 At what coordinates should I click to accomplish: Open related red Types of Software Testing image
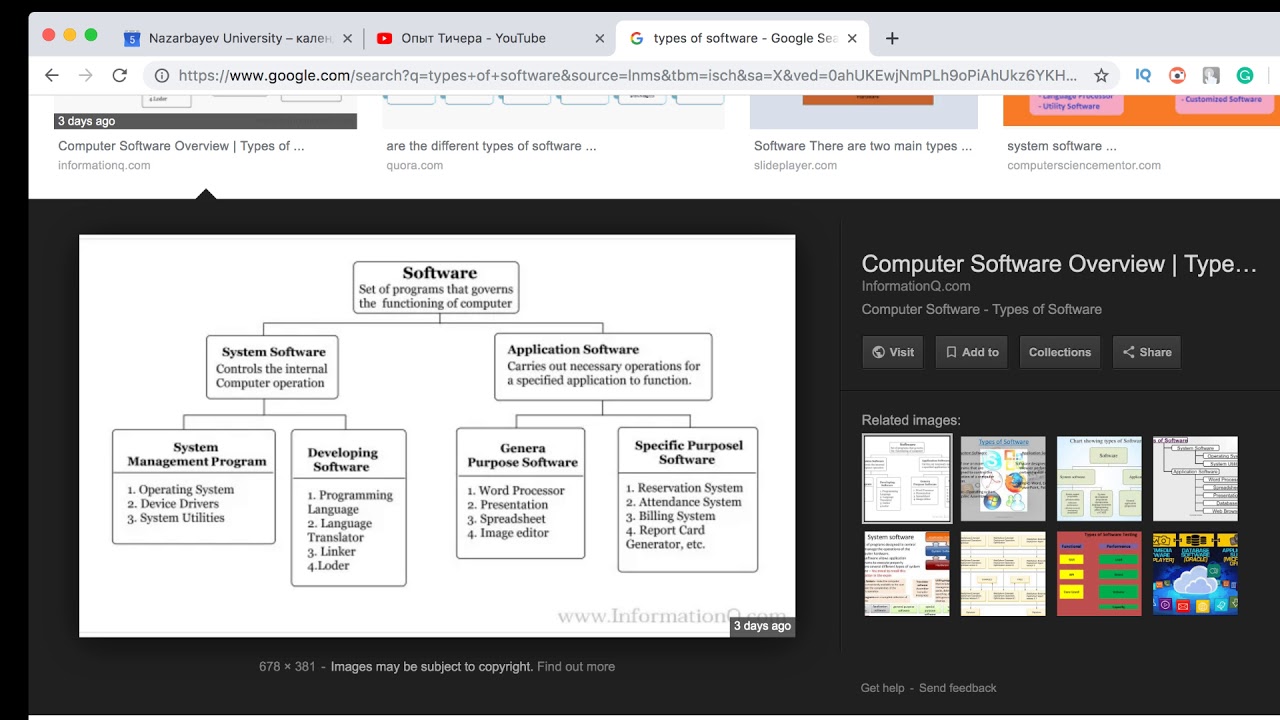[x=1099, y=574]
